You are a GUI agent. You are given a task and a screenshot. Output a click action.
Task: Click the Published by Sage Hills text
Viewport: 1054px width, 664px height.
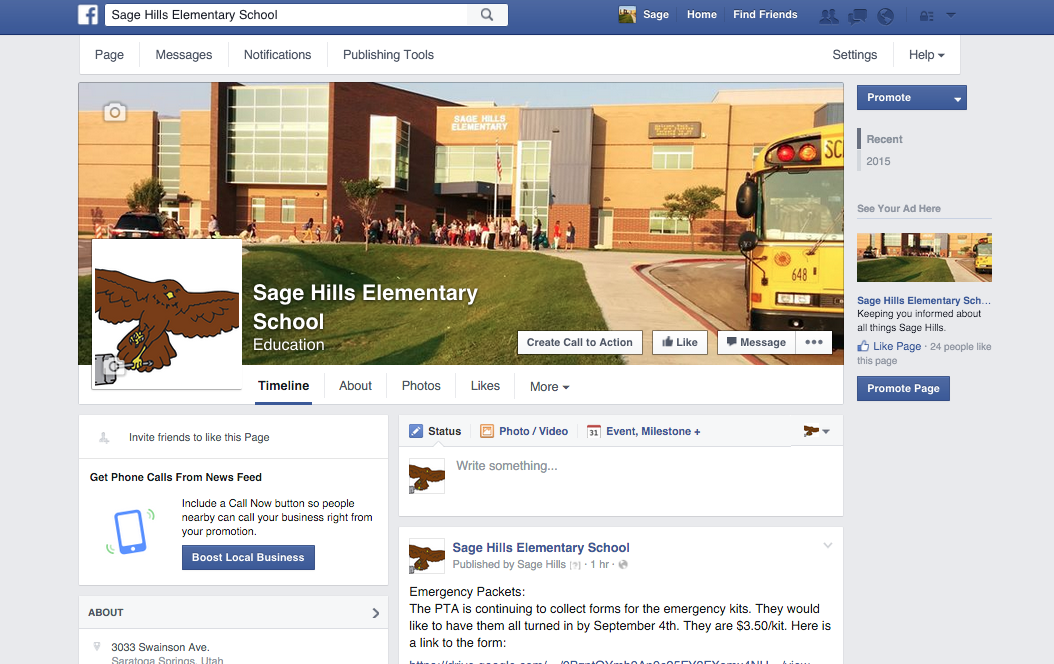pos(509,565)
